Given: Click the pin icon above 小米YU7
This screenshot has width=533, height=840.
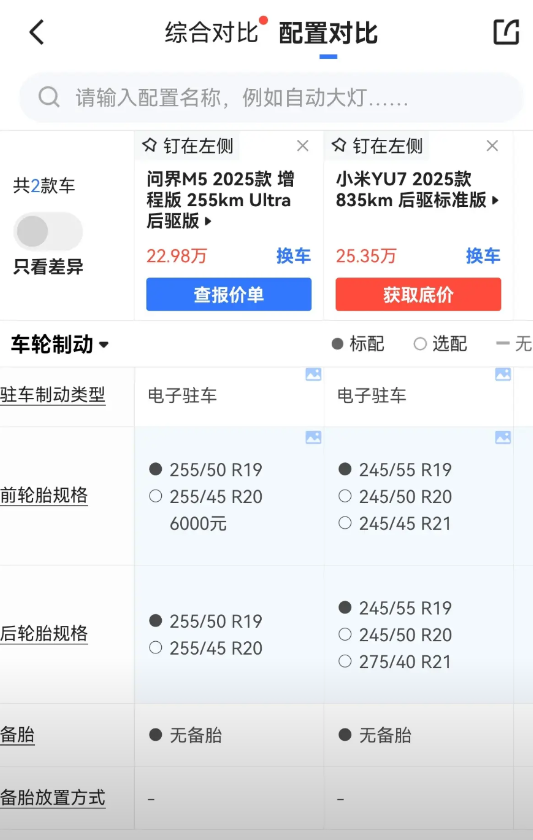Looking at the screenshot, I should coord(339,145).
